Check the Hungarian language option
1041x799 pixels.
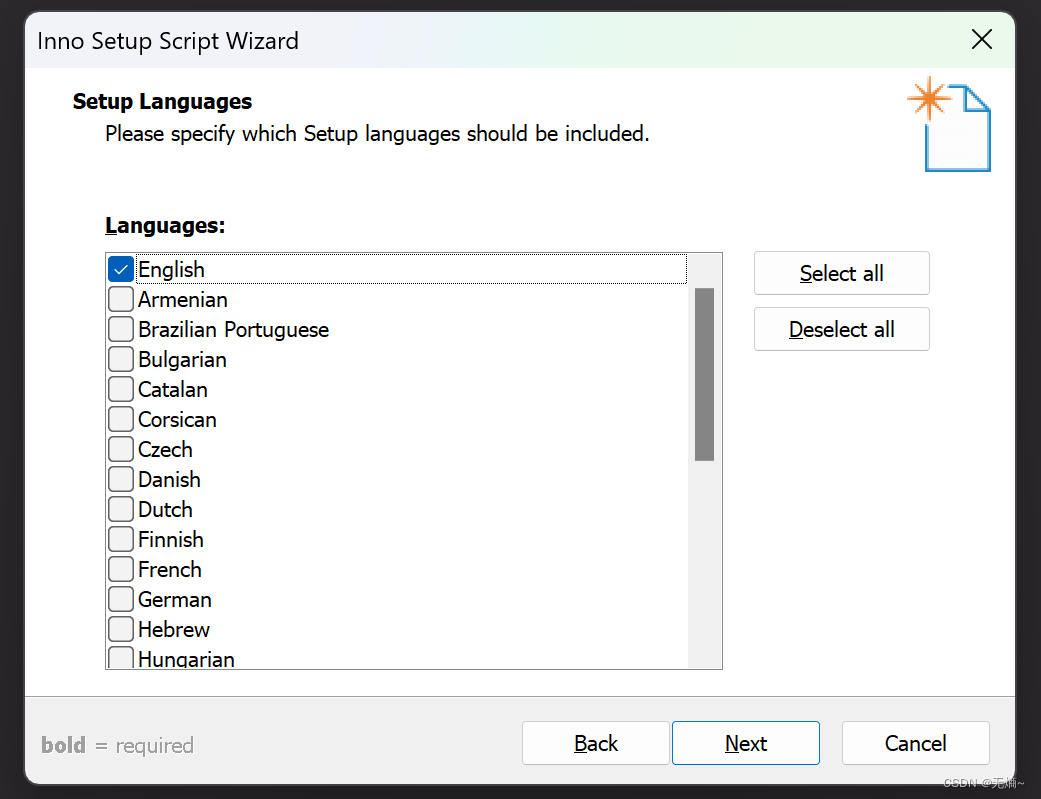(x=120, y=657)
